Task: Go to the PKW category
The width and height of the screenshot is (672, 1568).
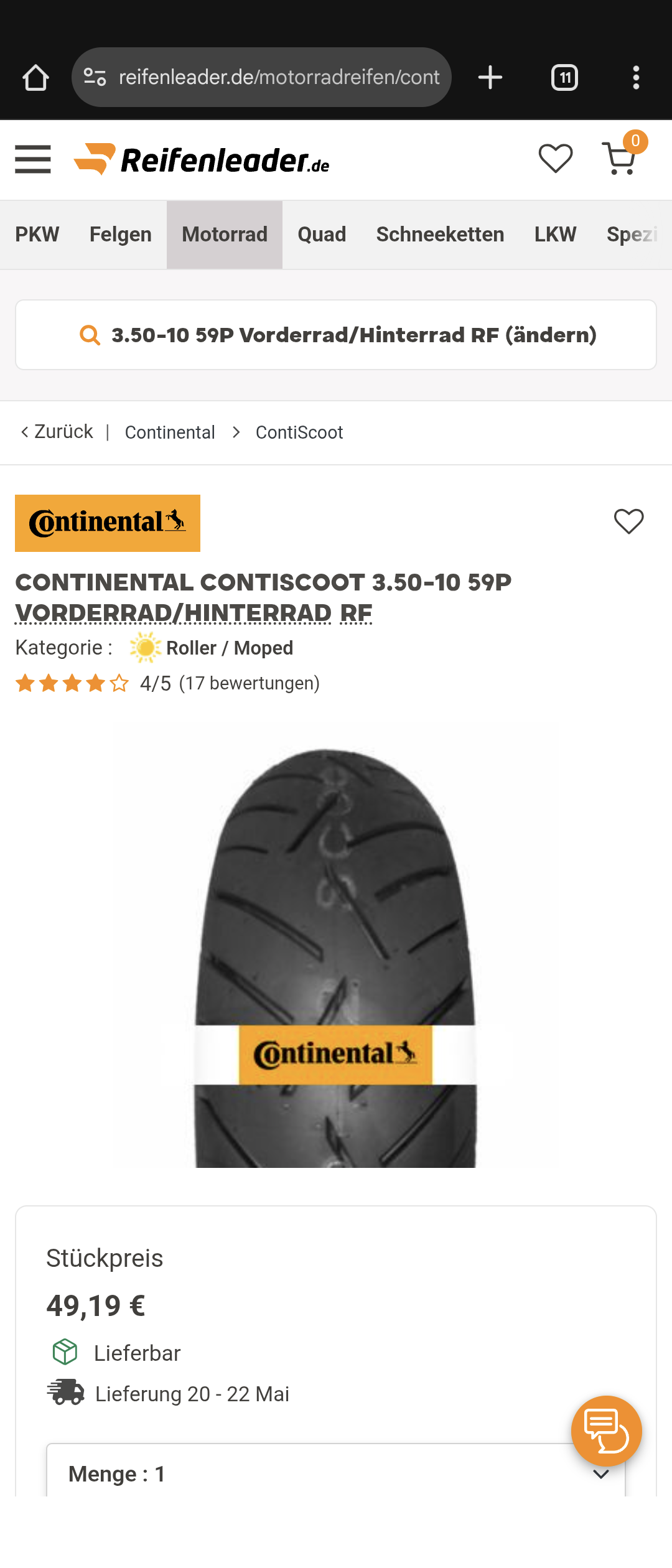Action: (37, 235)
